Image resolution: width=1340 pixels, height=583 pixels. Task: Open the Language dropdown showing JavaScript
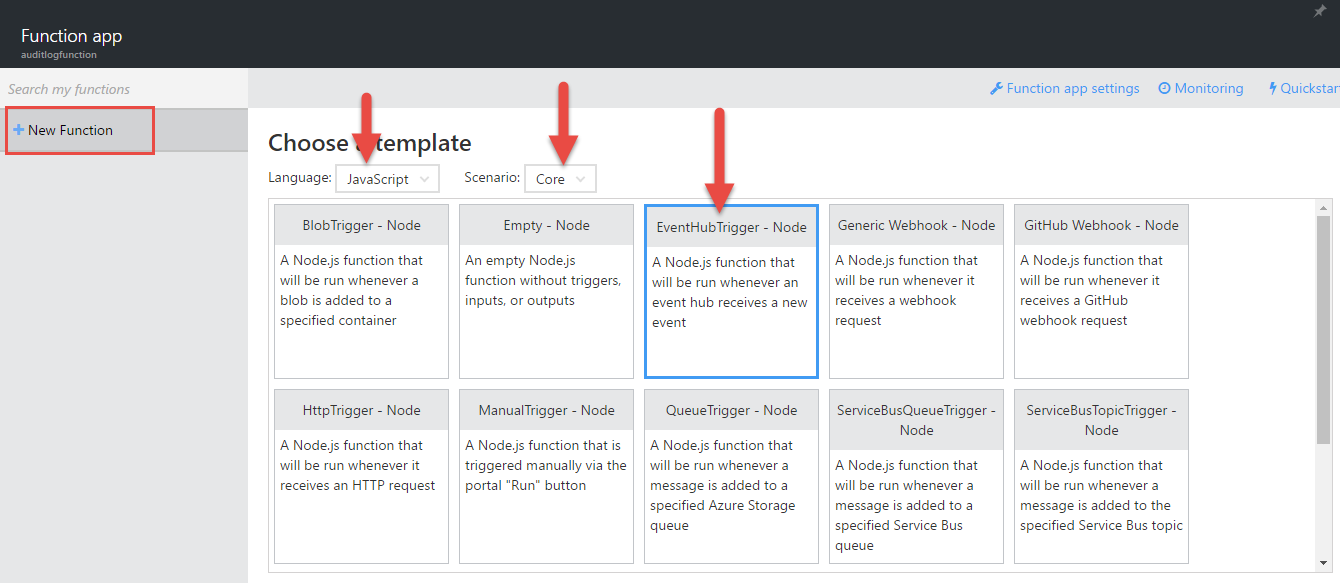click(387, 179)
